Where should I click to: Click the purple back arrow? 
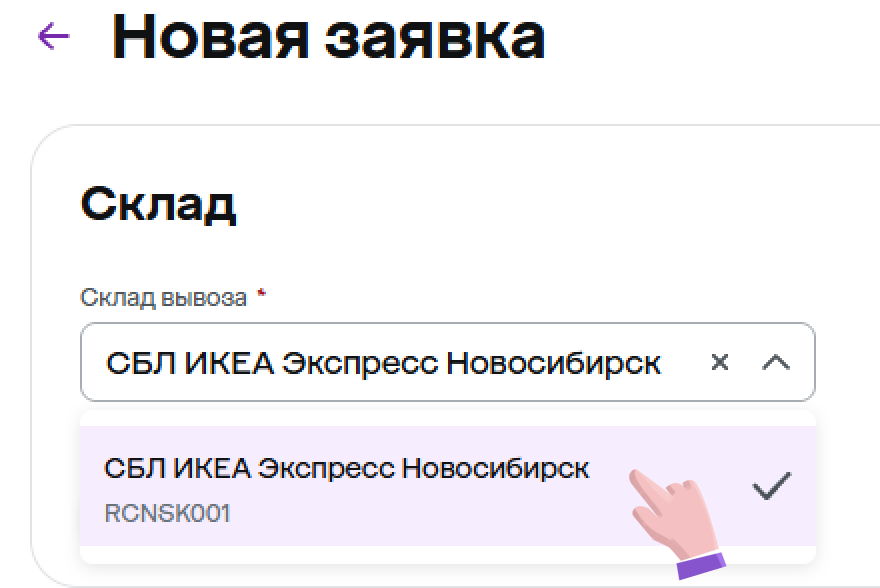(x=53, y=37)
